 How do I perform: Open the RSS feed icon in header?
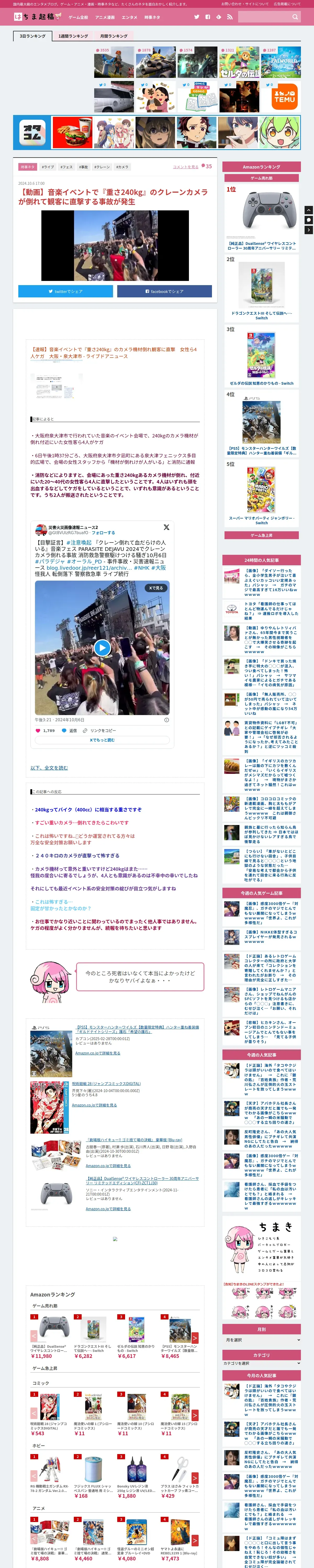229,17
